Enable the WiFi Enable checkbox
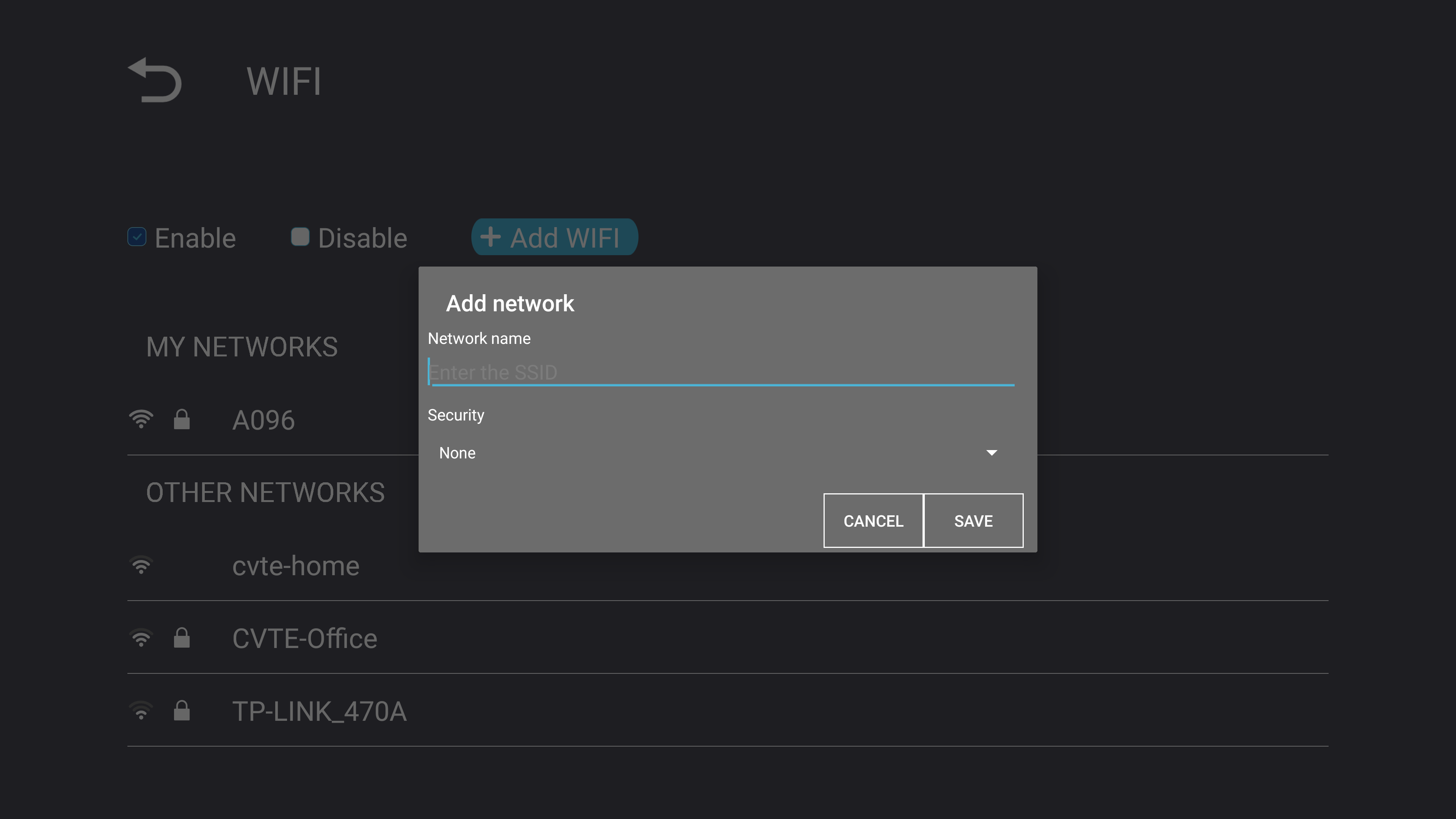The height and width of the screenshot is (819, 1456). (x=136, y=237)
